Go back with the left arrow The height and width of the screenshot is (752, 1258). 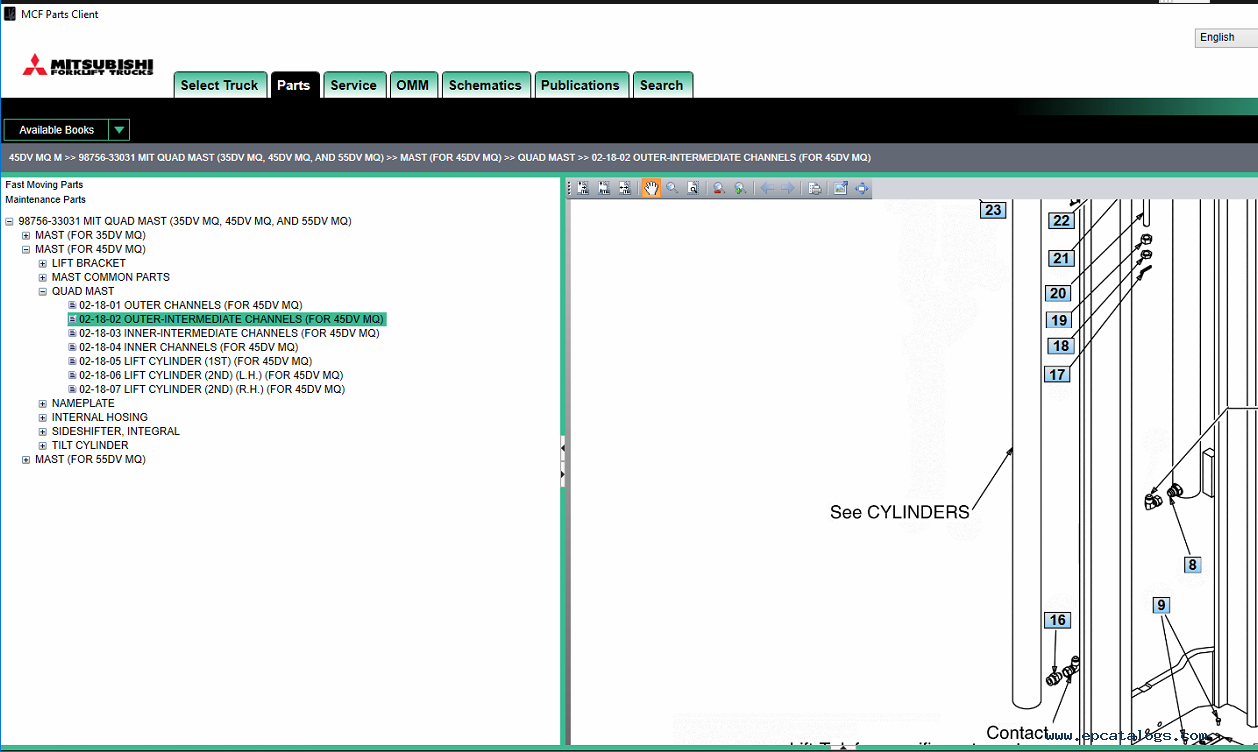click(x=767, y=188)
